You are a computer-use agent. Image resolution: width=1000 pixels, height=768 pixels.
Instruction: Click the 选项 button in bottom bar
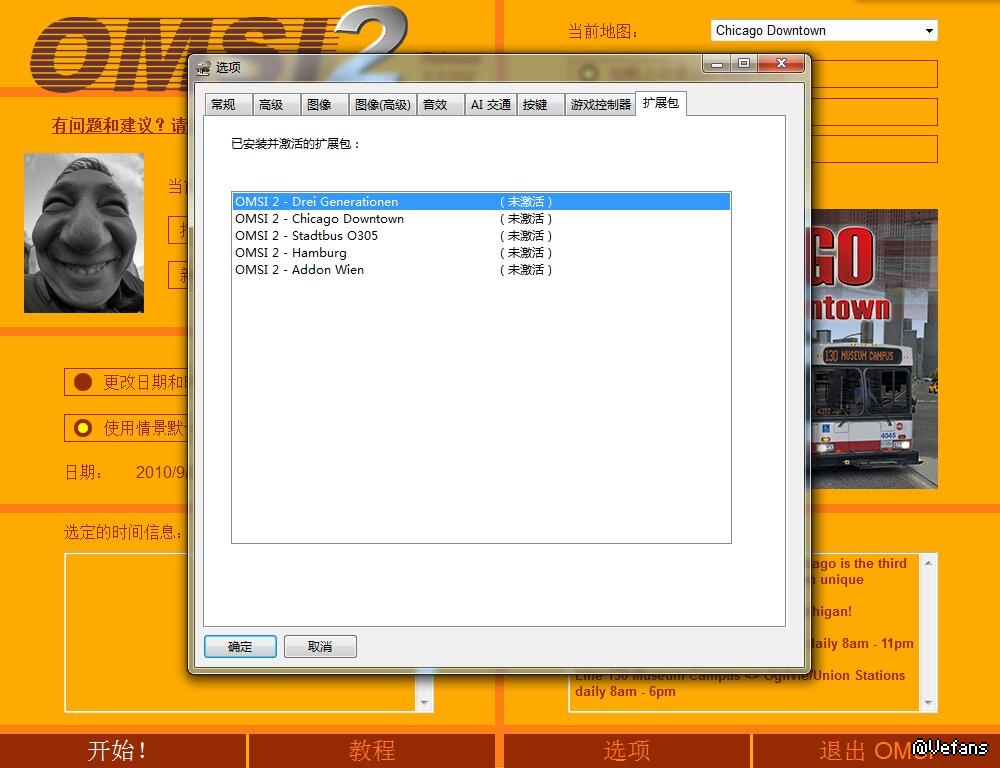point(627,750)
